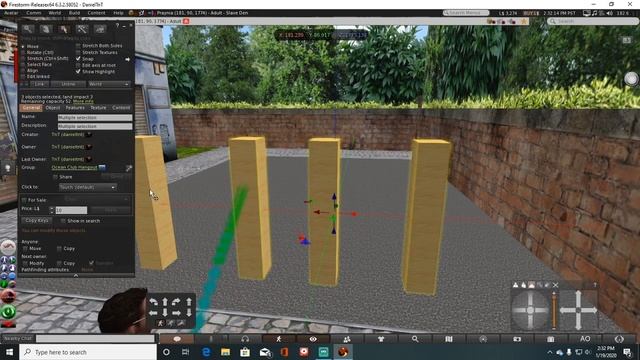The width and height of the screenshot is (640, 360).
Task: Open the sale type dropdown
Action: tap(96, 200)
